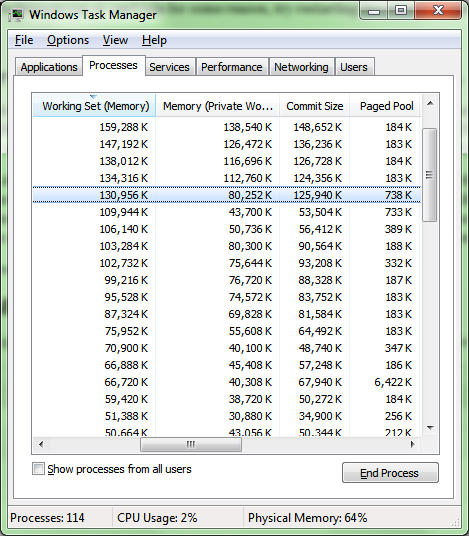Open the View menu
This screenshot has height=536, width=469.
[x=116, y=40]
